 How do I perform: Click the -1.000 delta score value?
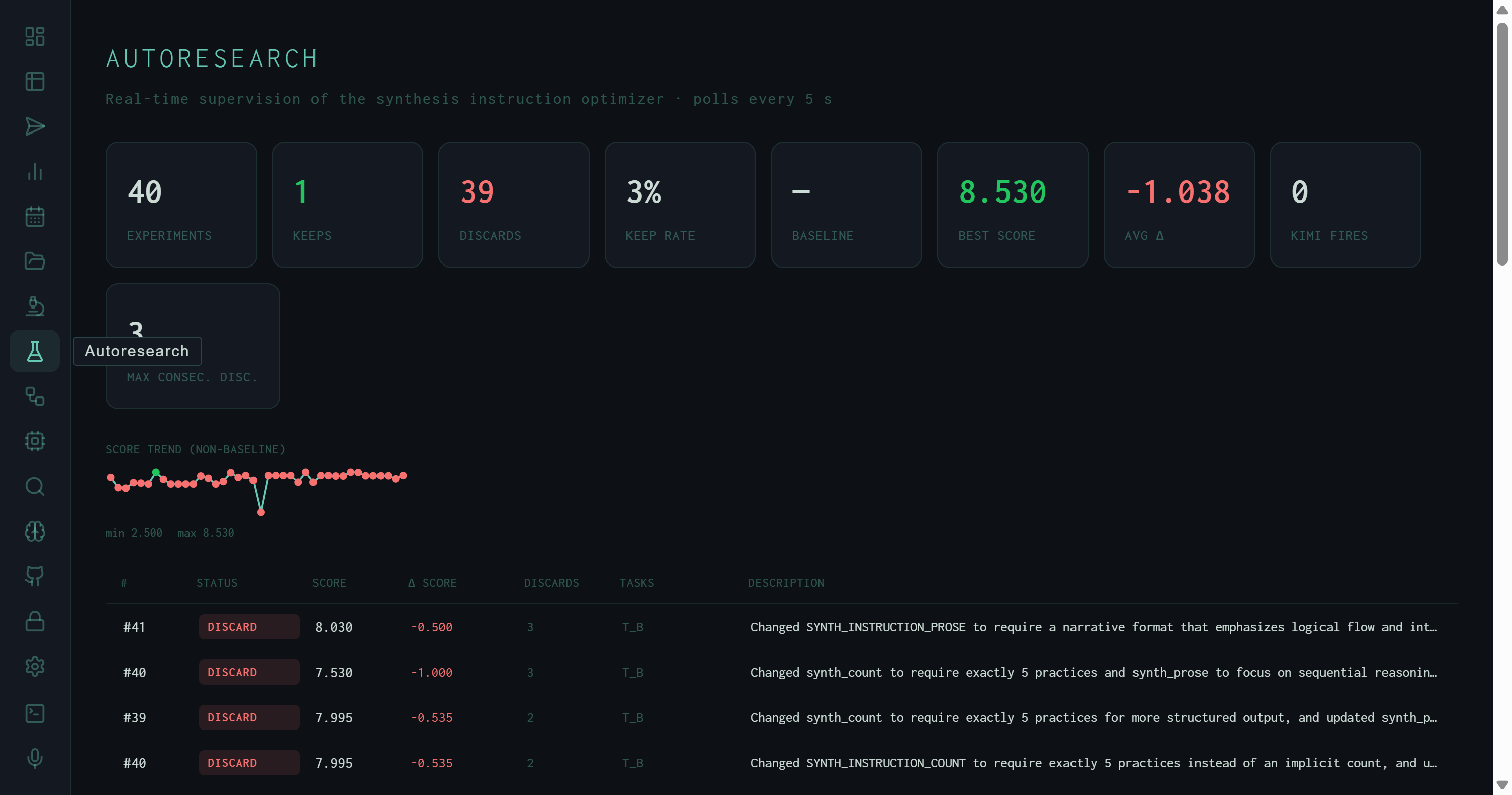[x=431, y=673]
